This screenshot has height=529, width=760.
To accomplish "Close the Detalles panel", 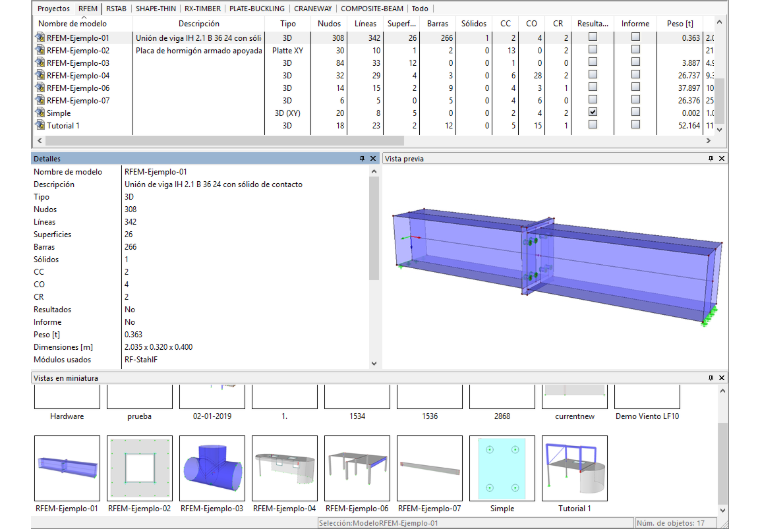I will pos(373,159).
